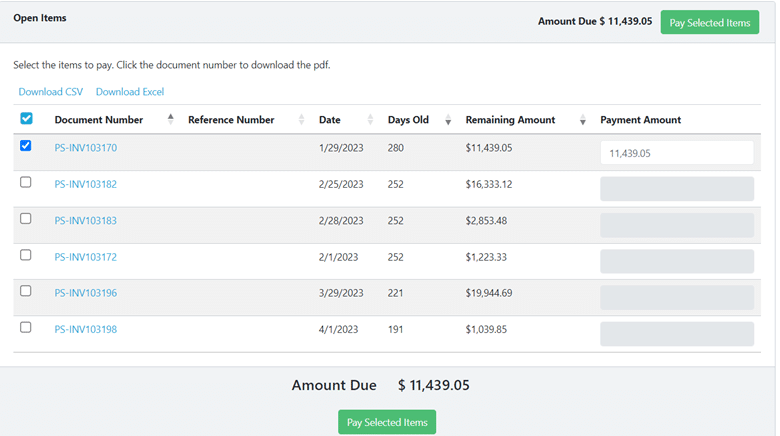Click the payment field in PS-INV103198 row
The height and width of the screenshot is (436, 780).
[x=677, y=334]
